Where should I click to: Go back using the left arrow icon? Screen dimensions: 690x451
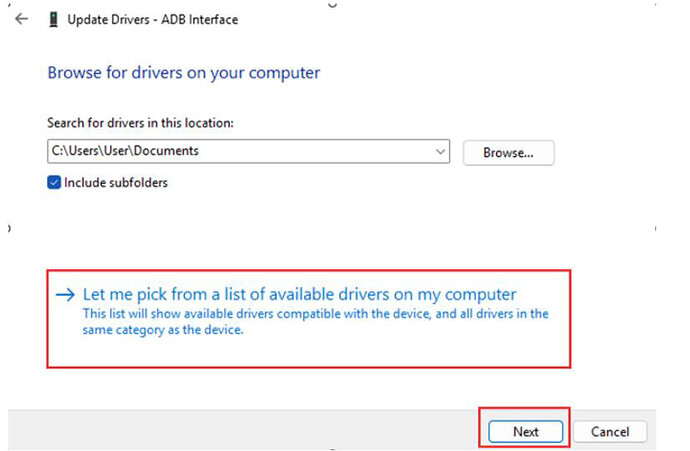click(21, 19)
